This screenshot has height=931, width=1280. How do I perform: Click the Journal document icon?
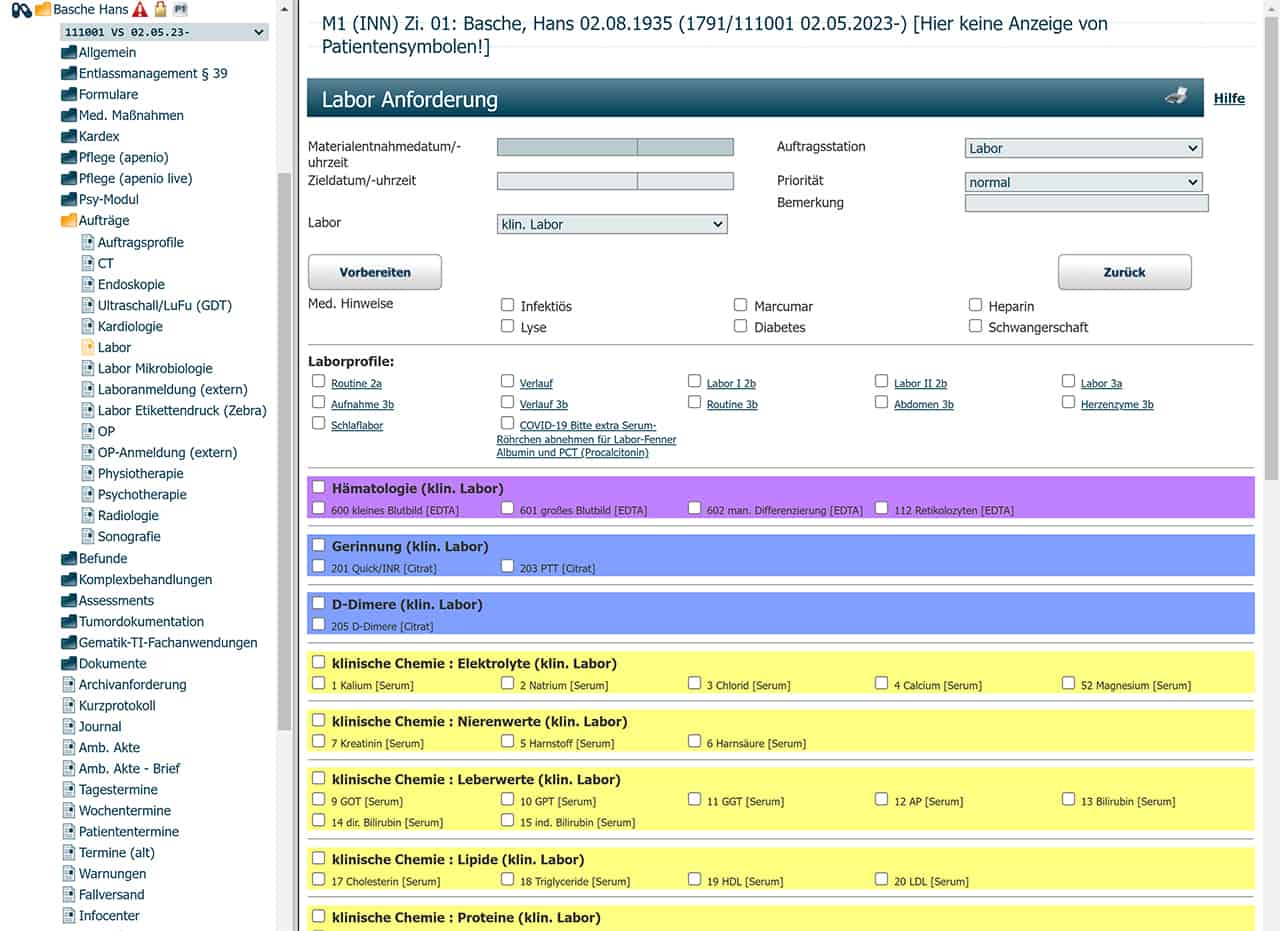68,727
